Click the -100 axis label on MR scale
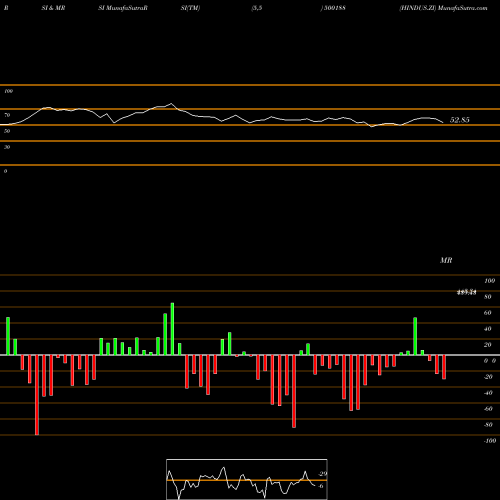 [x=490, y=441]
